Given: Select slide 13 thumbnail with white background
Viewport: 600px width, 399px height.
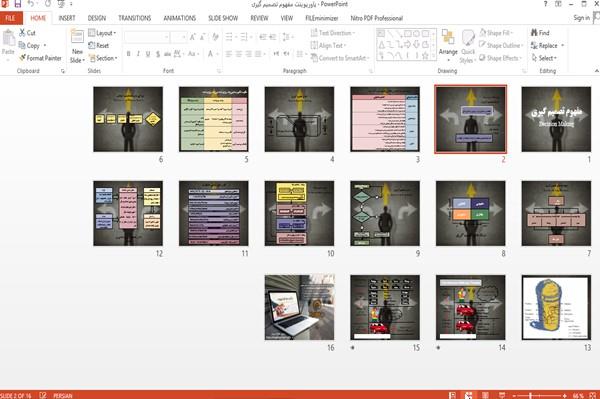Looking at the screenshot, I should pyautogui.click(x=556, y=307).
